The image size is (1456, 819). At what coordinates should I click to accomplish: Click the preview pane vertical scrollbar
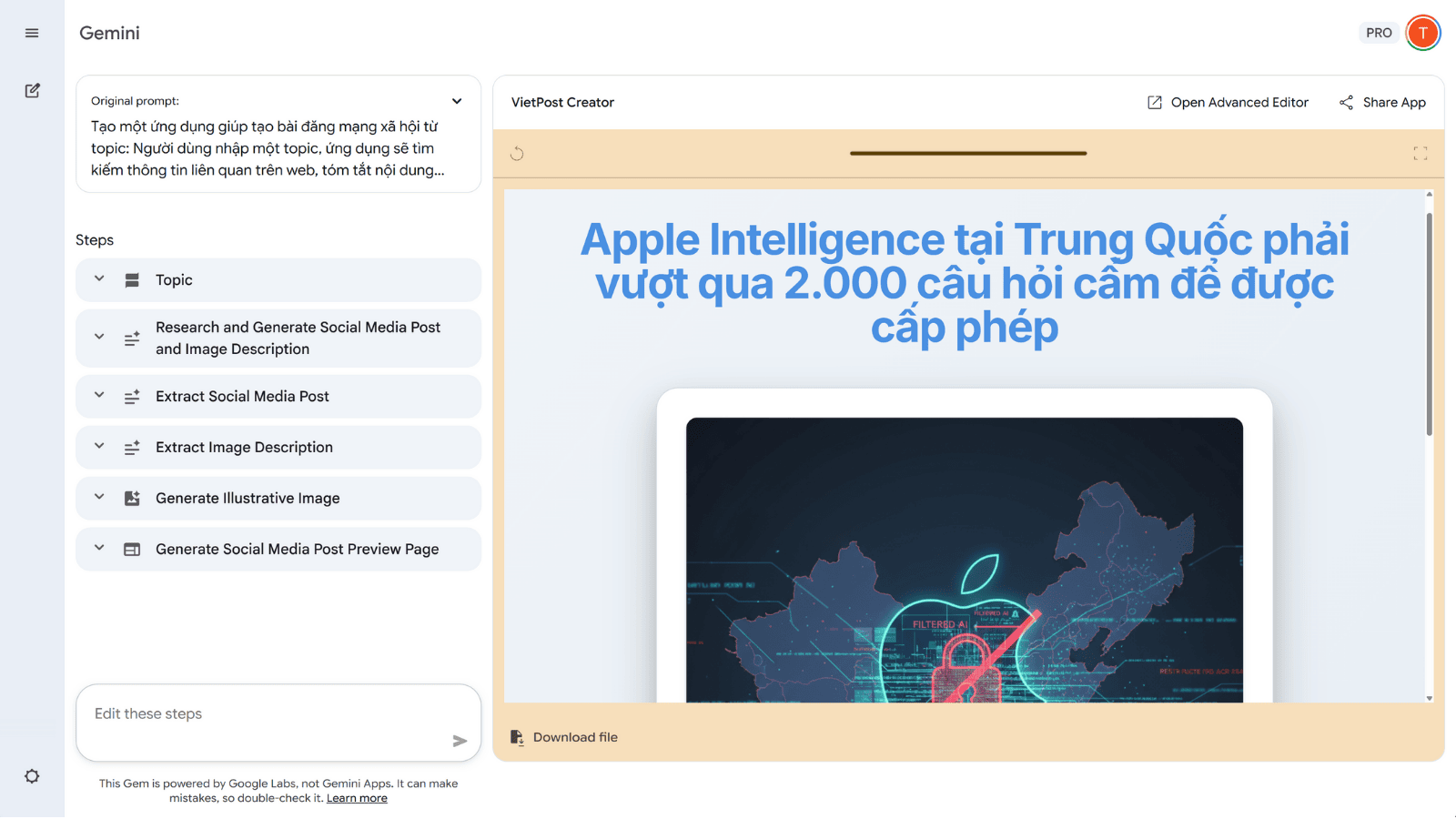point(1429,324)
